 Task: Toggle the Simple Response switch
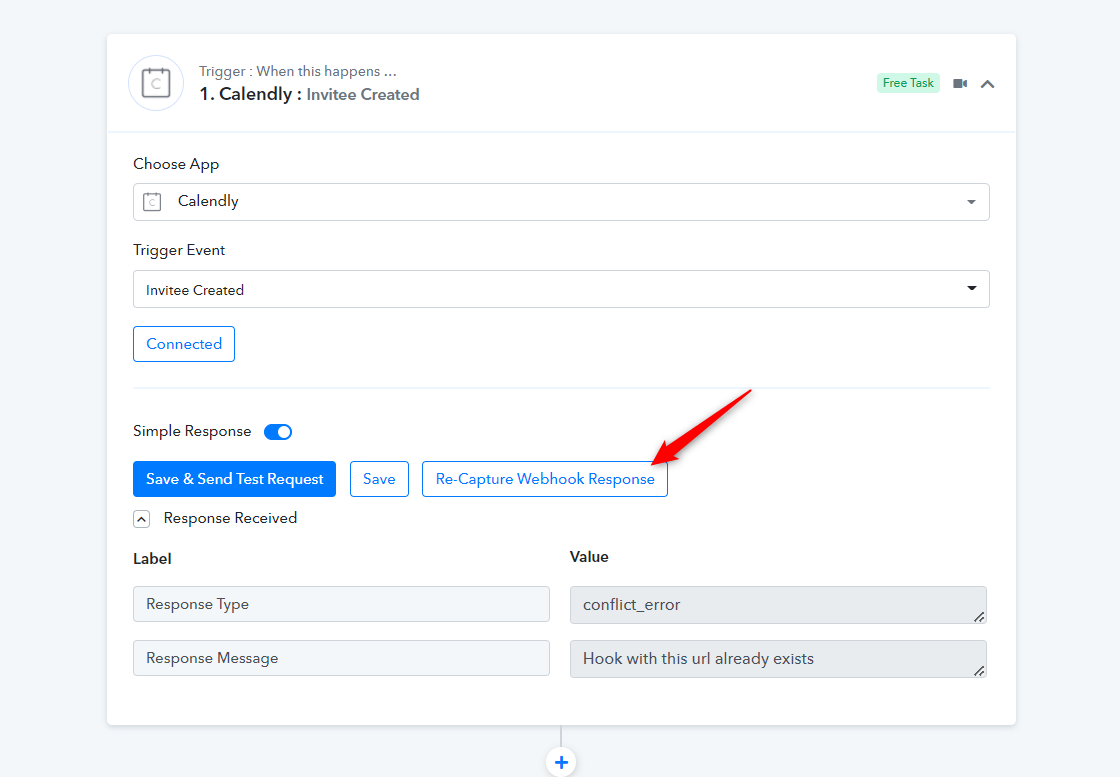coord(278,431)
